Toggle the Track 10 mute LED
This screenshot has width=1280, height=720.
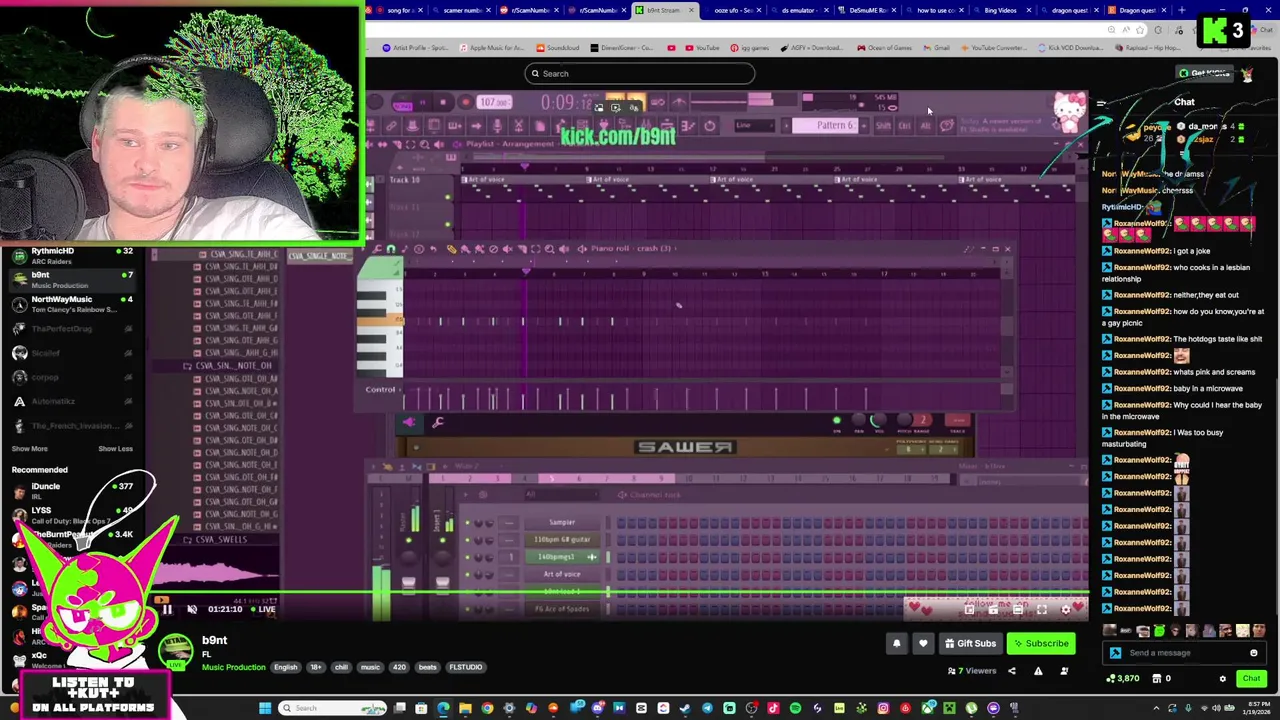pos(448,197)
